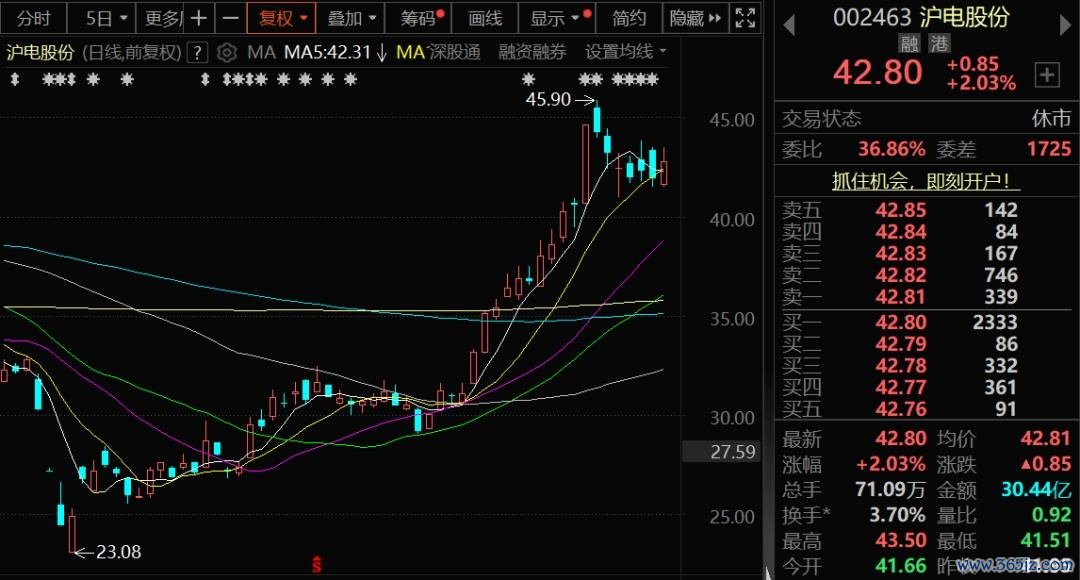The width and height of the screenshot is (1080, 580).
Task: Open the 设置均线 dropdown
Action: (x=626, y=52)
